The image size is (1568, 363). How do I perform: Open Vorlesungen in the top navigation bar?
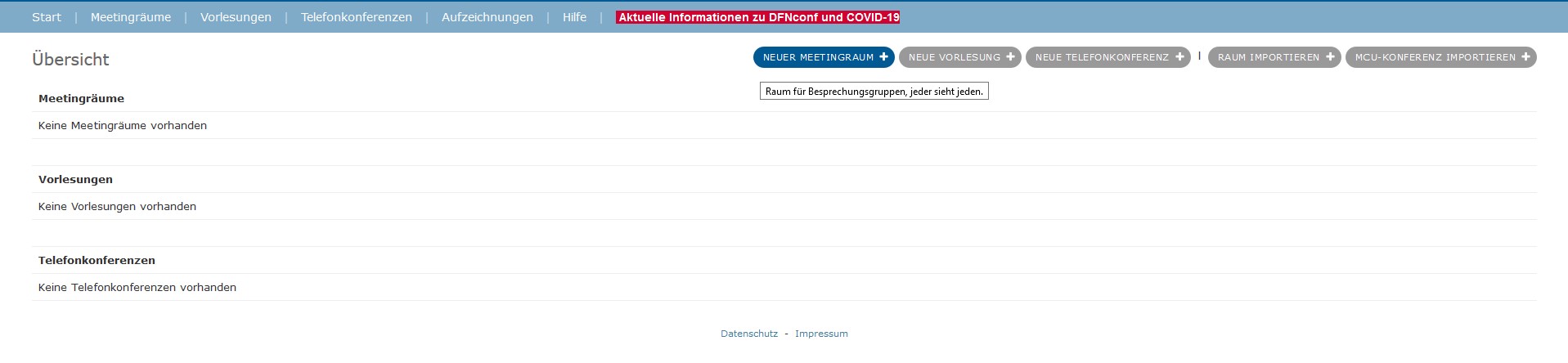(x=236, y=17)
